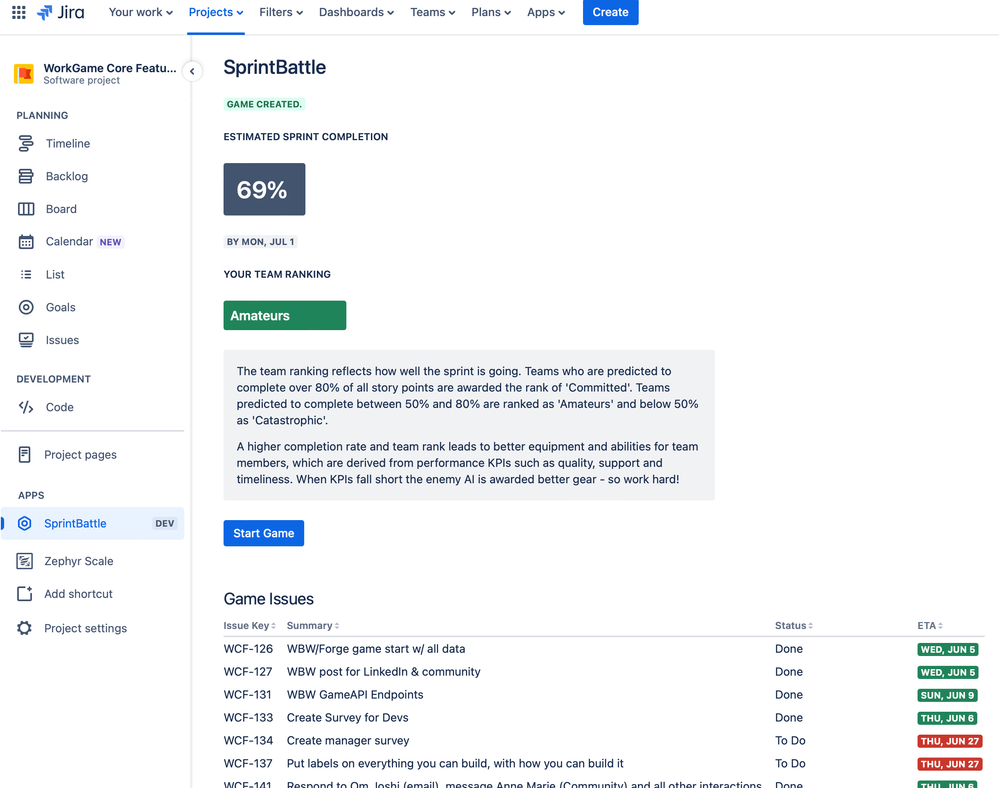Image resolution: width=999 pixels, height=788 pixels.
Task: Select the SprintBattle app item
Action: (92, 524)
